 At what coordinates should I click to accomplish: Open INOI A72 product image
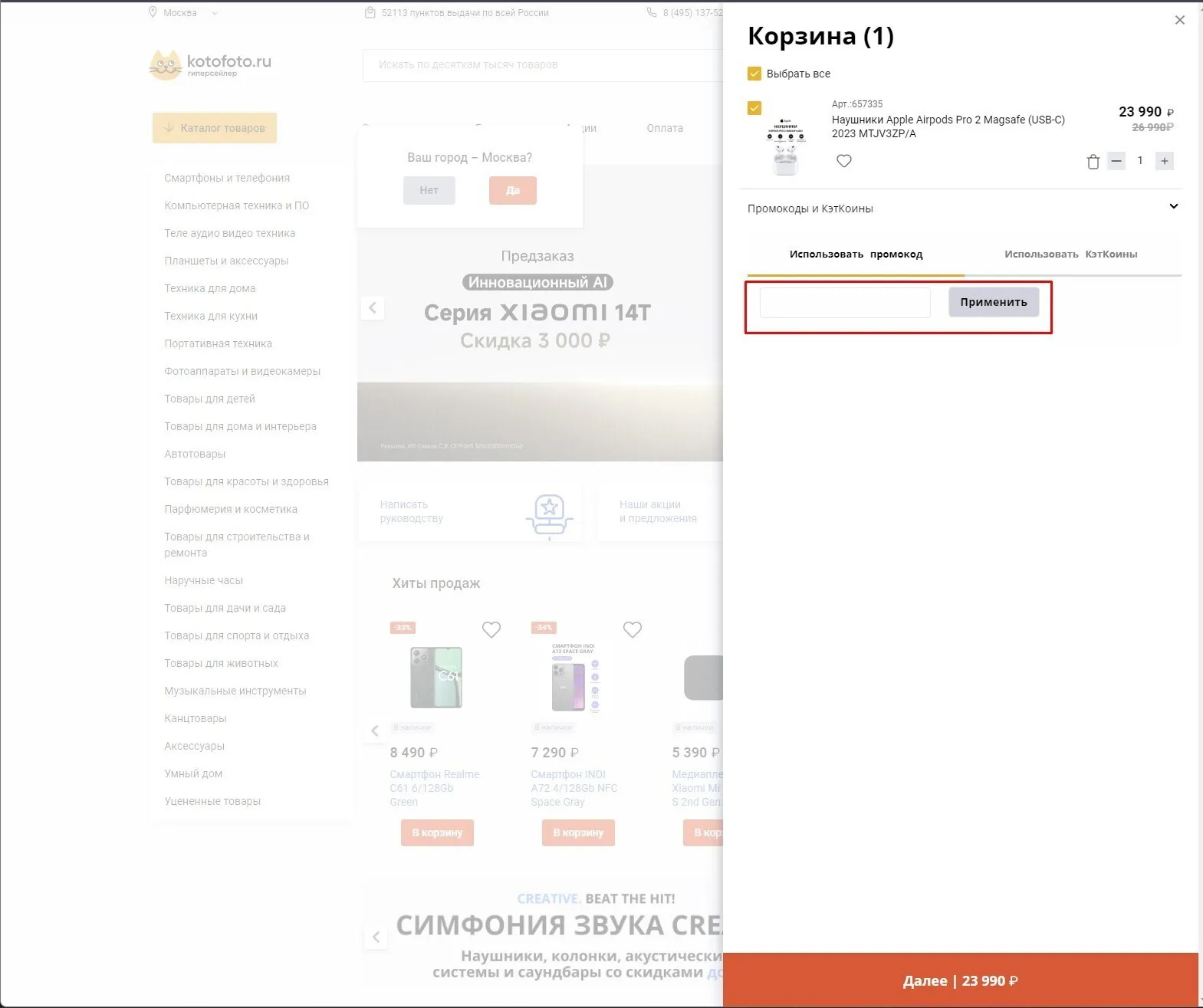coord(575,677)
